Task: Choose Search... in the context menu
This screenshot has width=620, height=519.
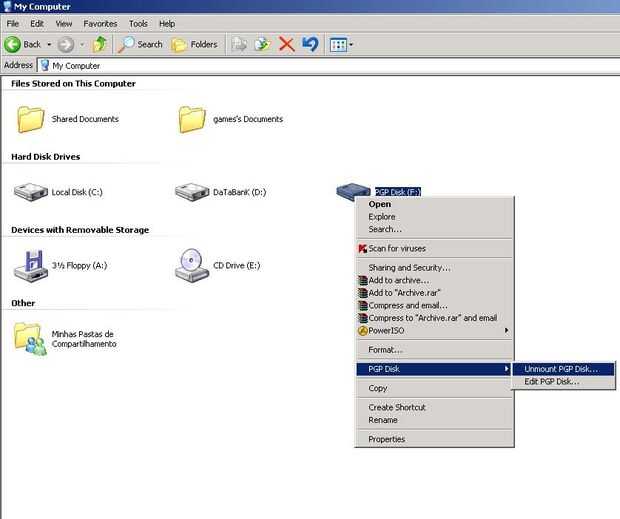Action: (x=435, y=229)
